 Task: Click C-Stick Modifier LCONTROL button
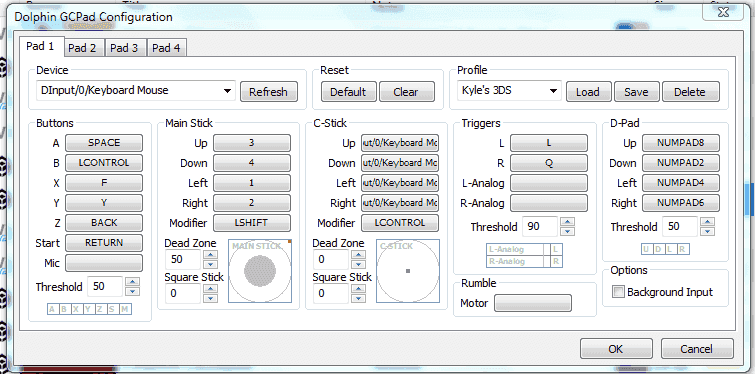(x=400, y=223)
